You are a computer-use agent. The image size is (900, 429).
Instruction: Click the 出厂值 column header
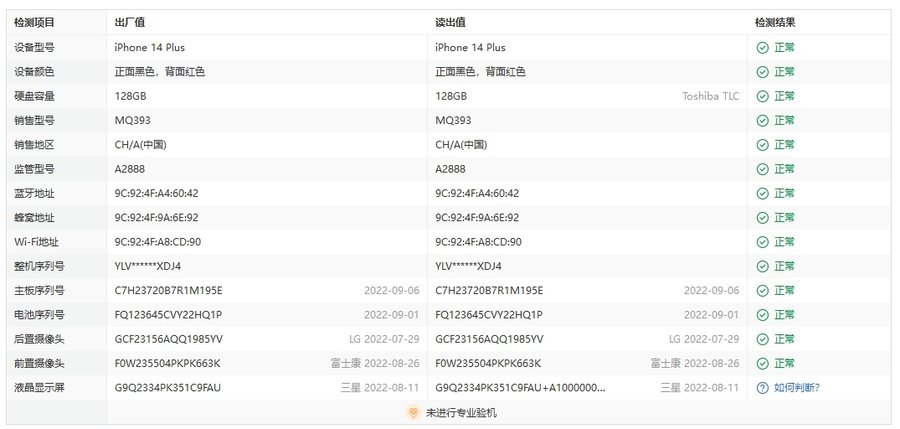[130, 23]
